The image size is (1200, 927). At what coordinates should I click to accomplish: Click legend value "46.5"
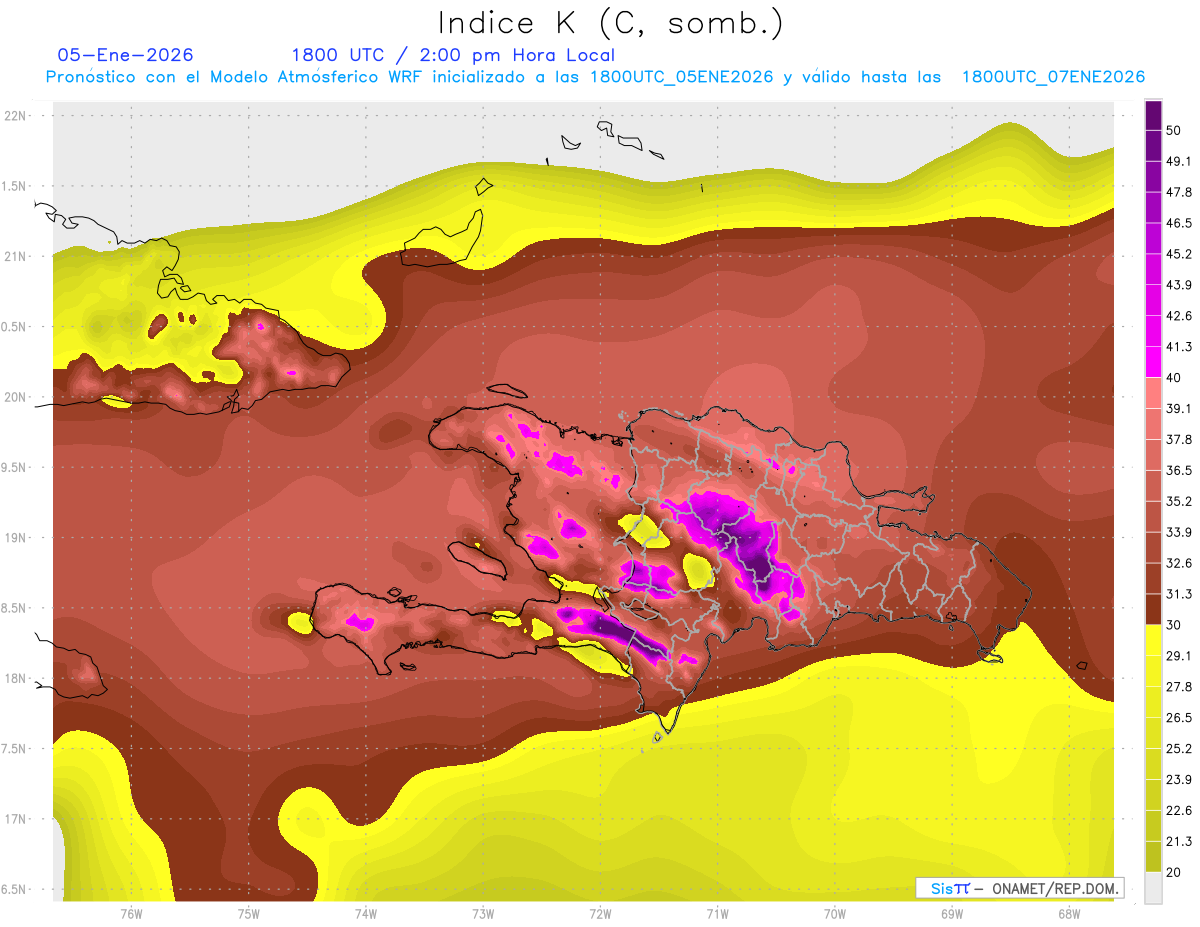coord(1179,223)
